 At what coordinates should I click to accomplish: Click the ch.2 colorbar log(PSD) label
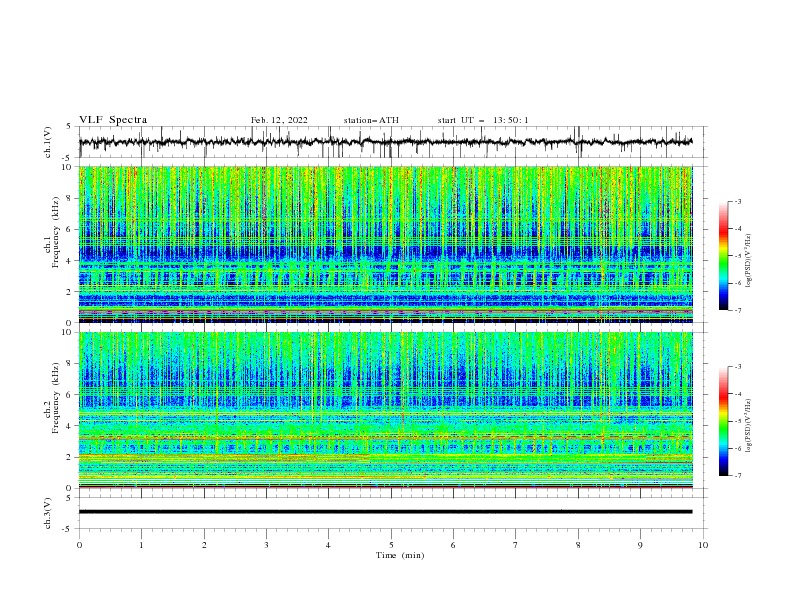pos(749,425)
